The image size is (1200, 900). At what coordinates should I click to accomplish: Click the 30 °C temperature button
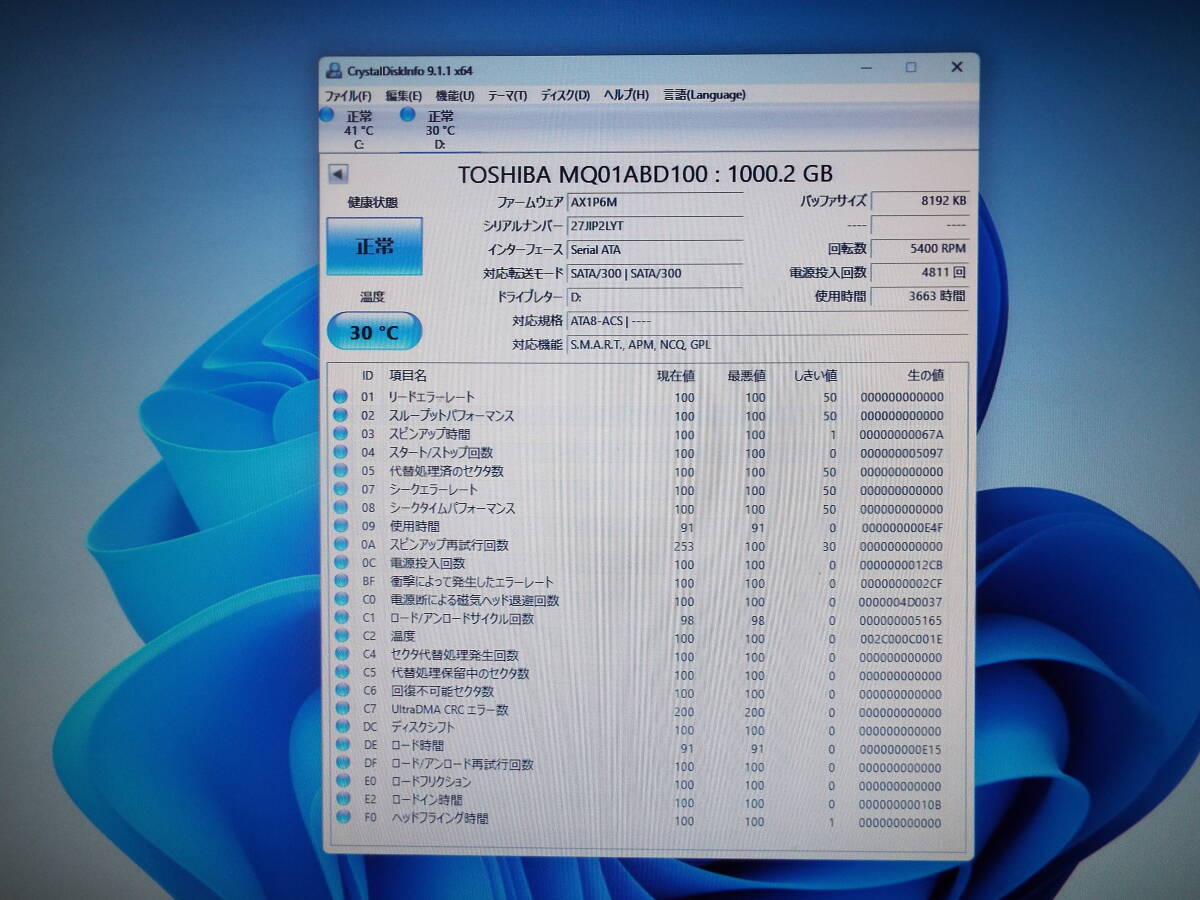[374, 332]
